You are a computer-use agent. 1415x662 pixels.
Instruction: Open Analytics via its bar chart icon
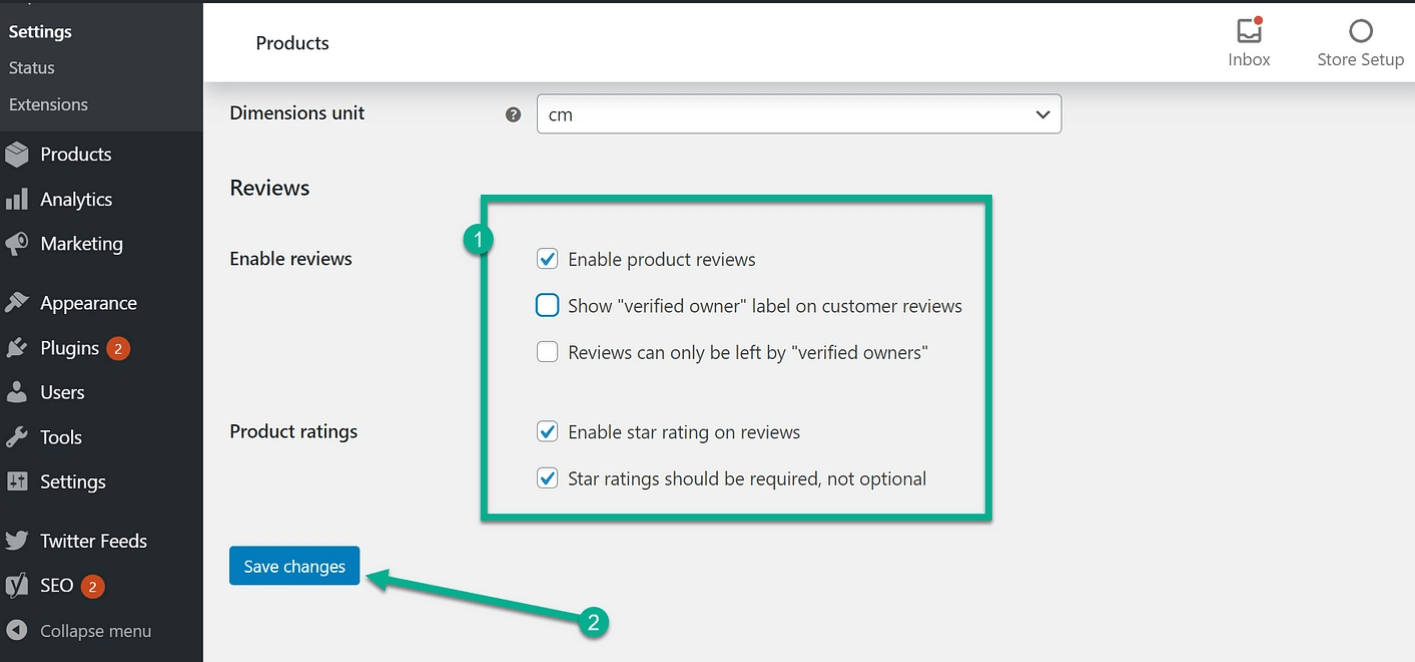coord(17,199)
